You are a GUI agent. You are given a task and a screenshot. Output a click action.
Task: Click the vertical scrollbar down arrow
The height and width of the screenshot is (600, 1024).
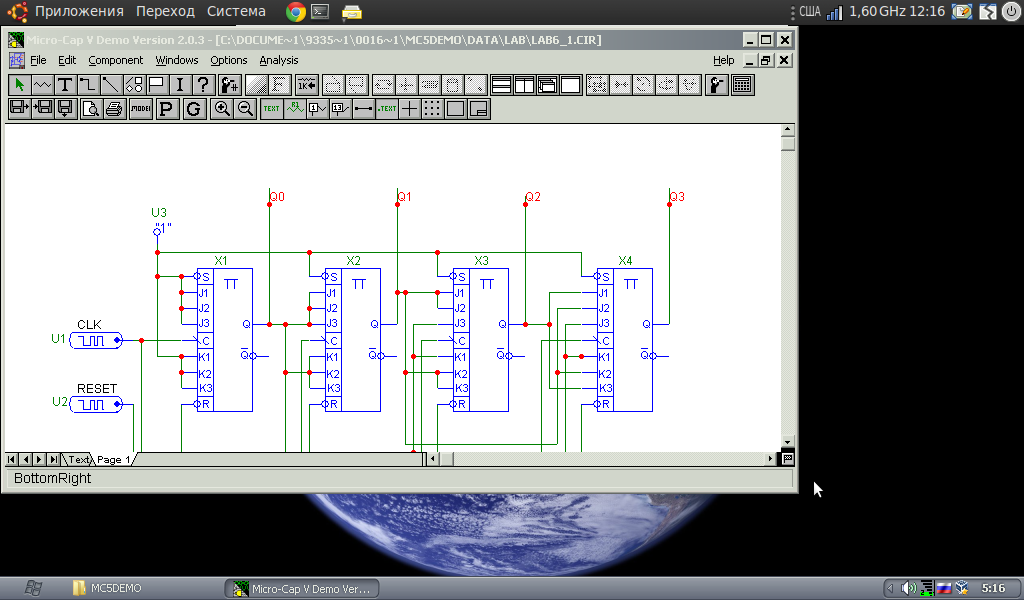pyautogui.click(x=788, y=442)
